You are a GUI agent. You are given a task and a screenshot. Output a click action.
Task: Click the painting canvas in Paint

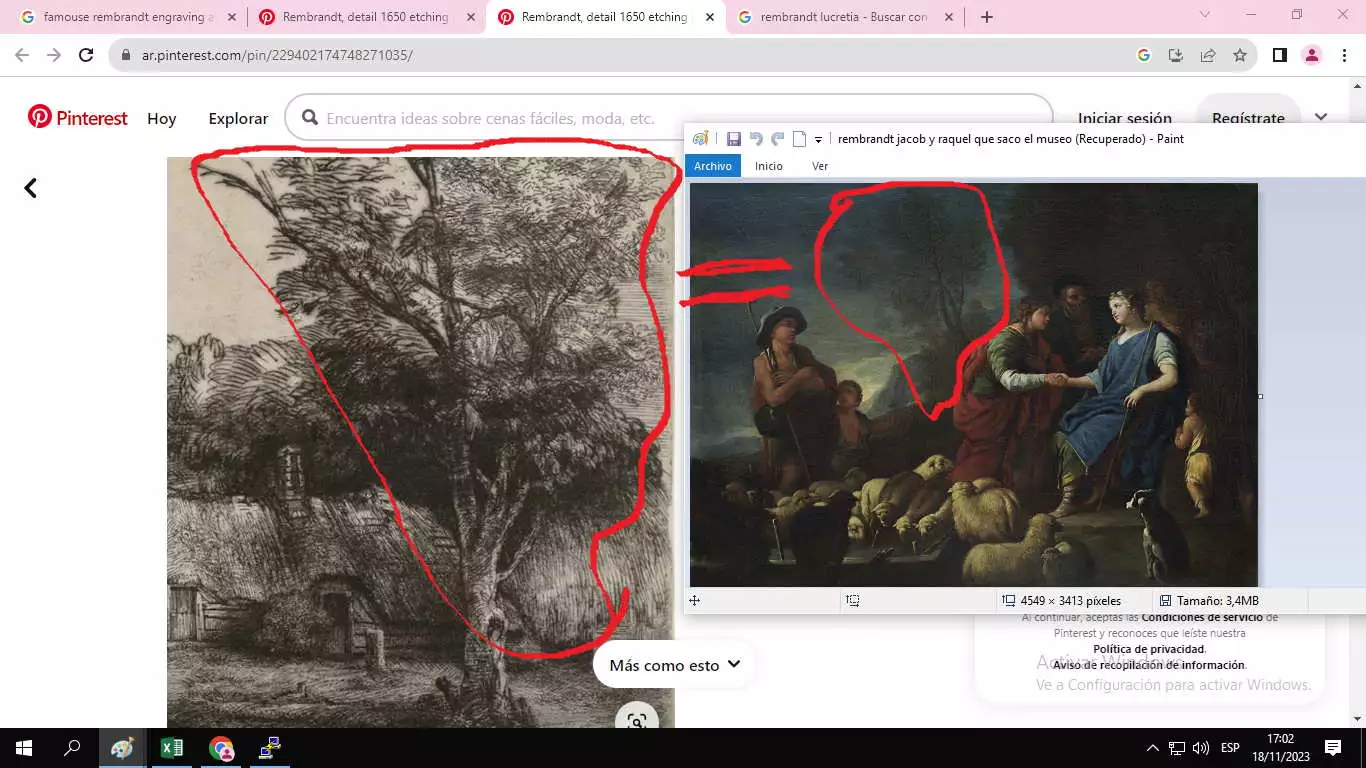coord(974,385)
